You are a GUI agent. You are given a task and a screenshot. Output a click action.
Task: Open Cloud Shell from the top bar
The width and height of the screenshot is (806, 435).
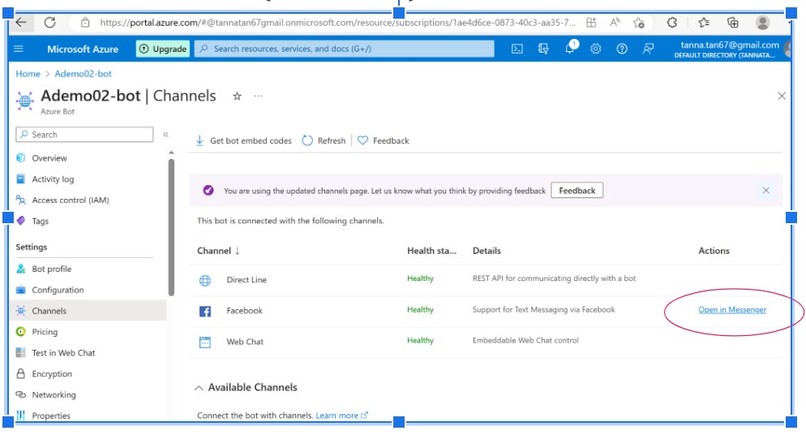coord(517,49)
